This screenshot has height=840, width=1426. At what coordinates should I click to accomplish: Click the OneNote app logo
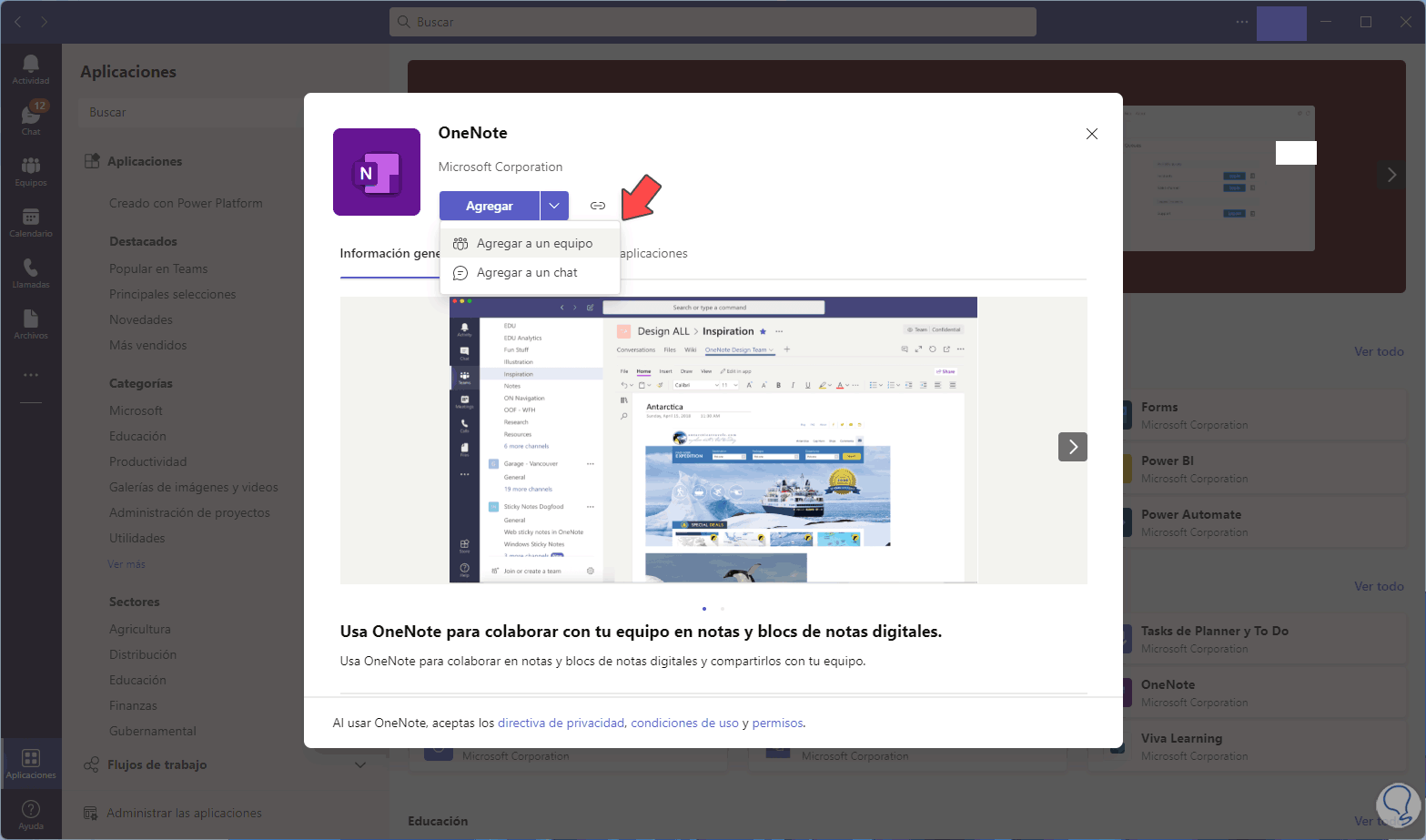click(377, 172)
